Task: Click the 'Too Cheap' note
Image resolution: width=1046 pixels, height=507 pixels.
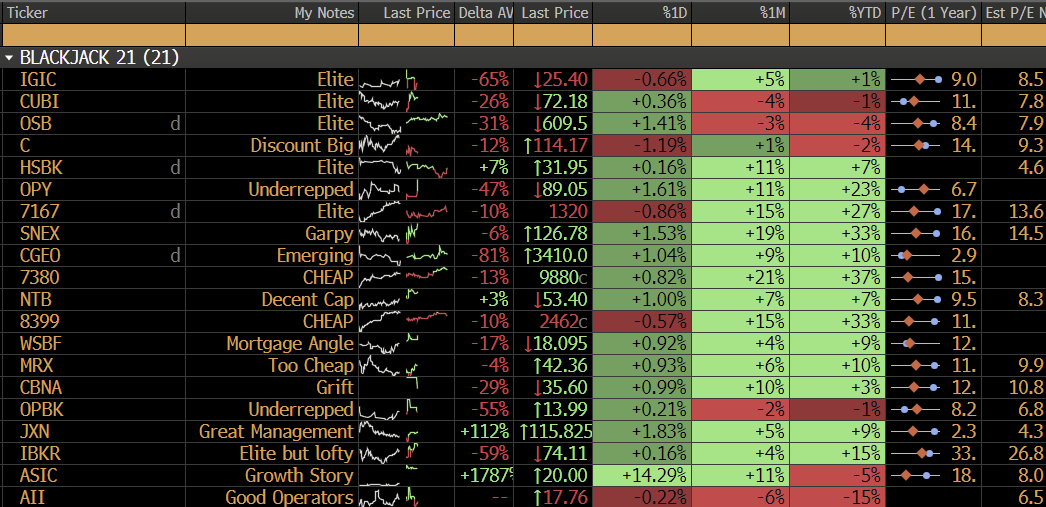Action: 311,366
